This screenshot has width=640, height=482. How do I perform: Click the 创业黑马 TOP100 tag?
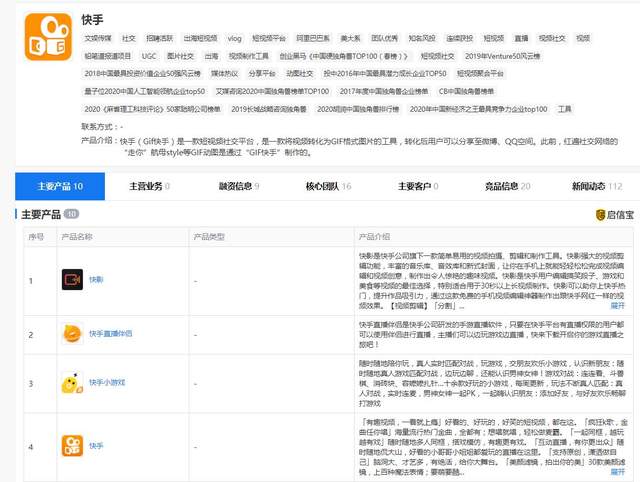(344, 56)
